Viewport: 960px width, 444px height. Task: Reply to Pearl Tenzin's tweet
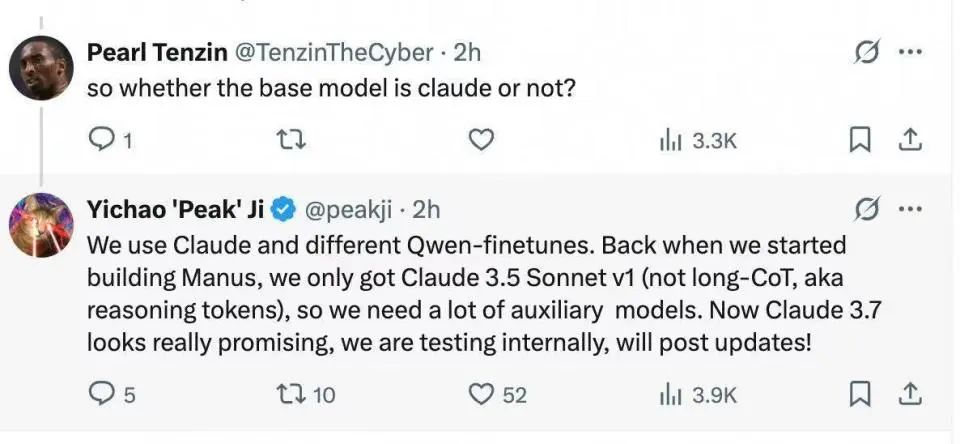(102, 141)
